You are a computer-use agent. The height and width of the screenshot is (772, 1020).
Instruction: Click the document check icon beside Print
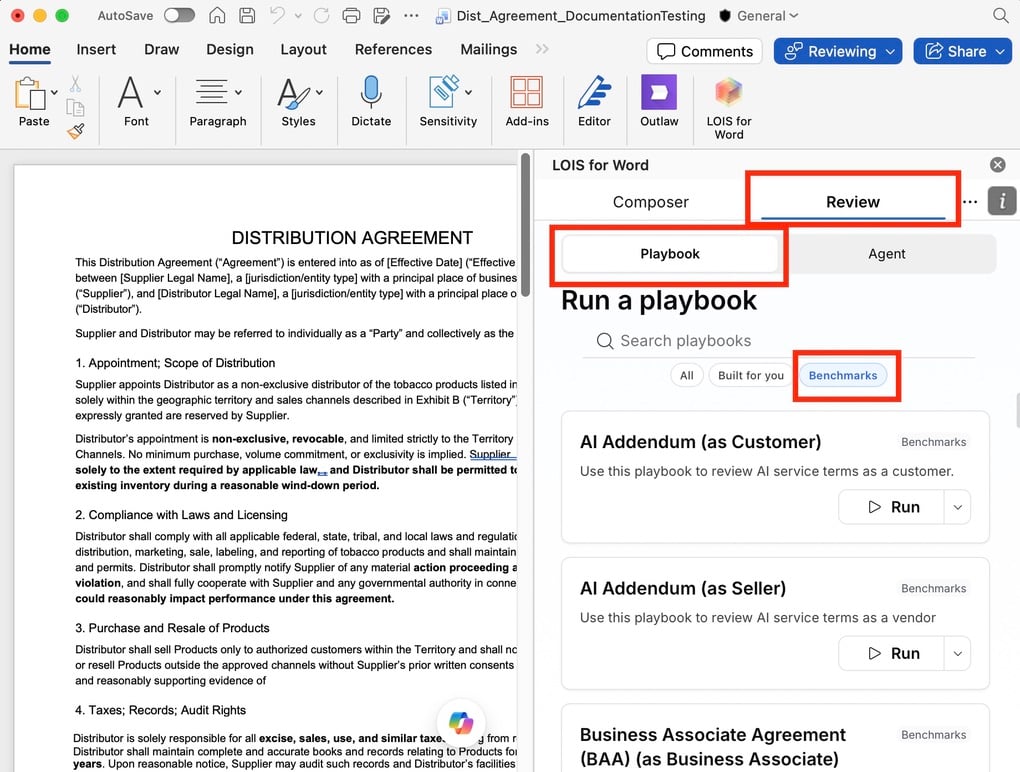(x=382, y=15)
